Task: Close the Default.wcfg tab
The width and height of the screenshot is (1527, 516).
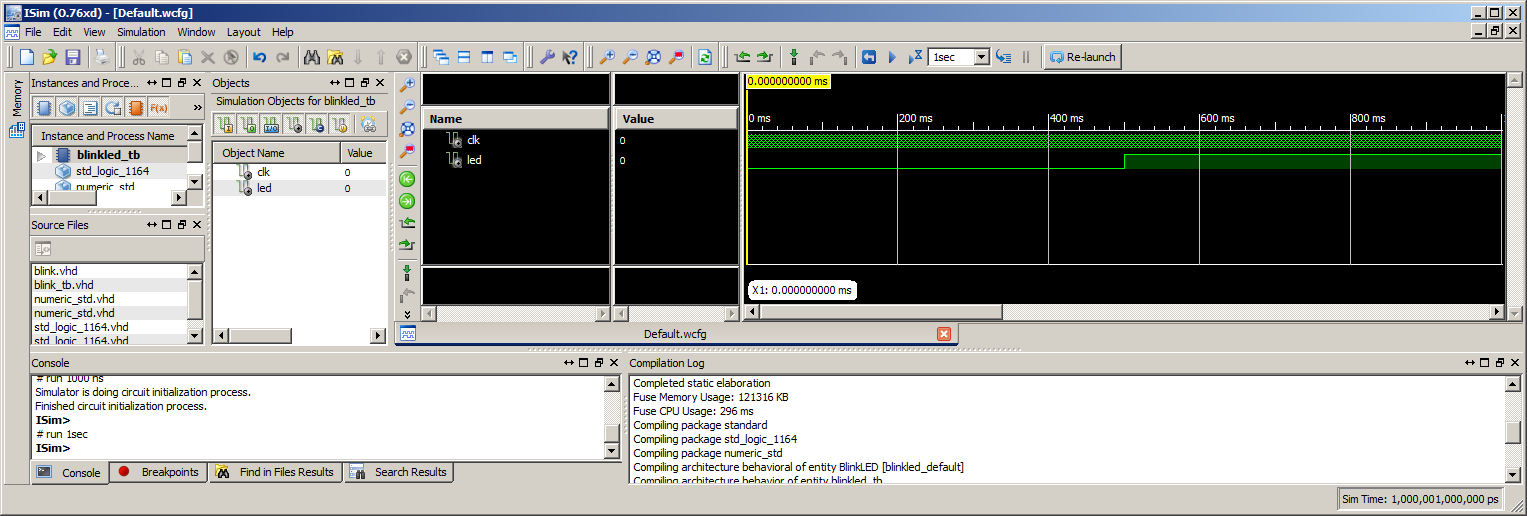Action: (x=943, y=334)
